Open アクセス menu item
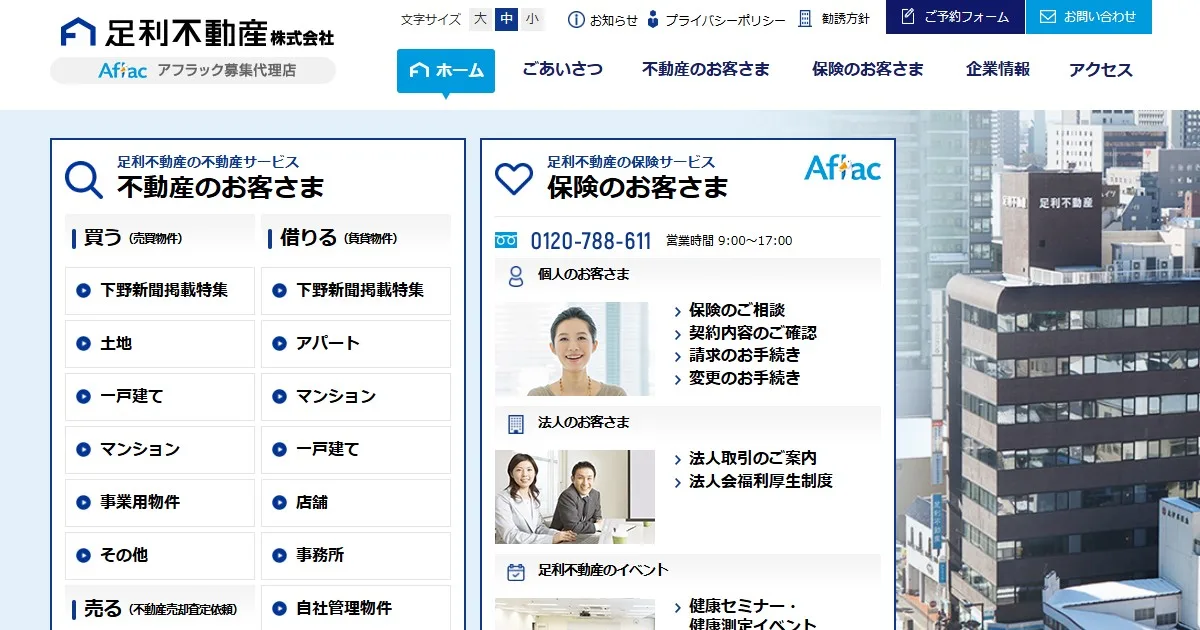 pos(1100,69)
